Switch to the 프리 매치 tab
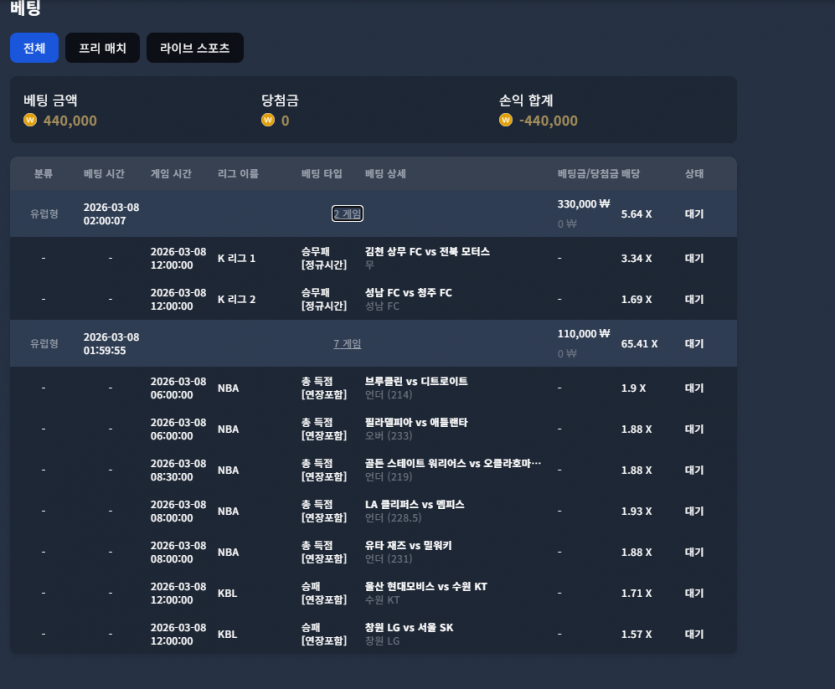 [102, 48]
